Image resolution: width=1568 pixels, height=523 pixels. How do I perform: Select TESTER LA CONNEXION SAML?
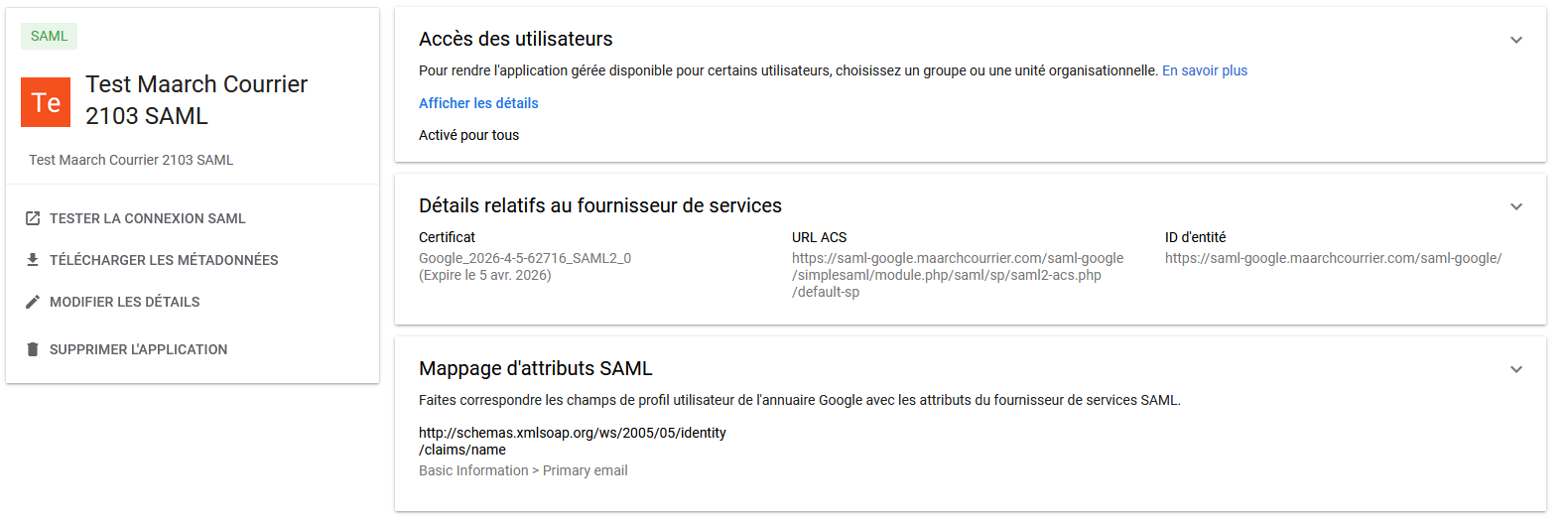point(148,218)
